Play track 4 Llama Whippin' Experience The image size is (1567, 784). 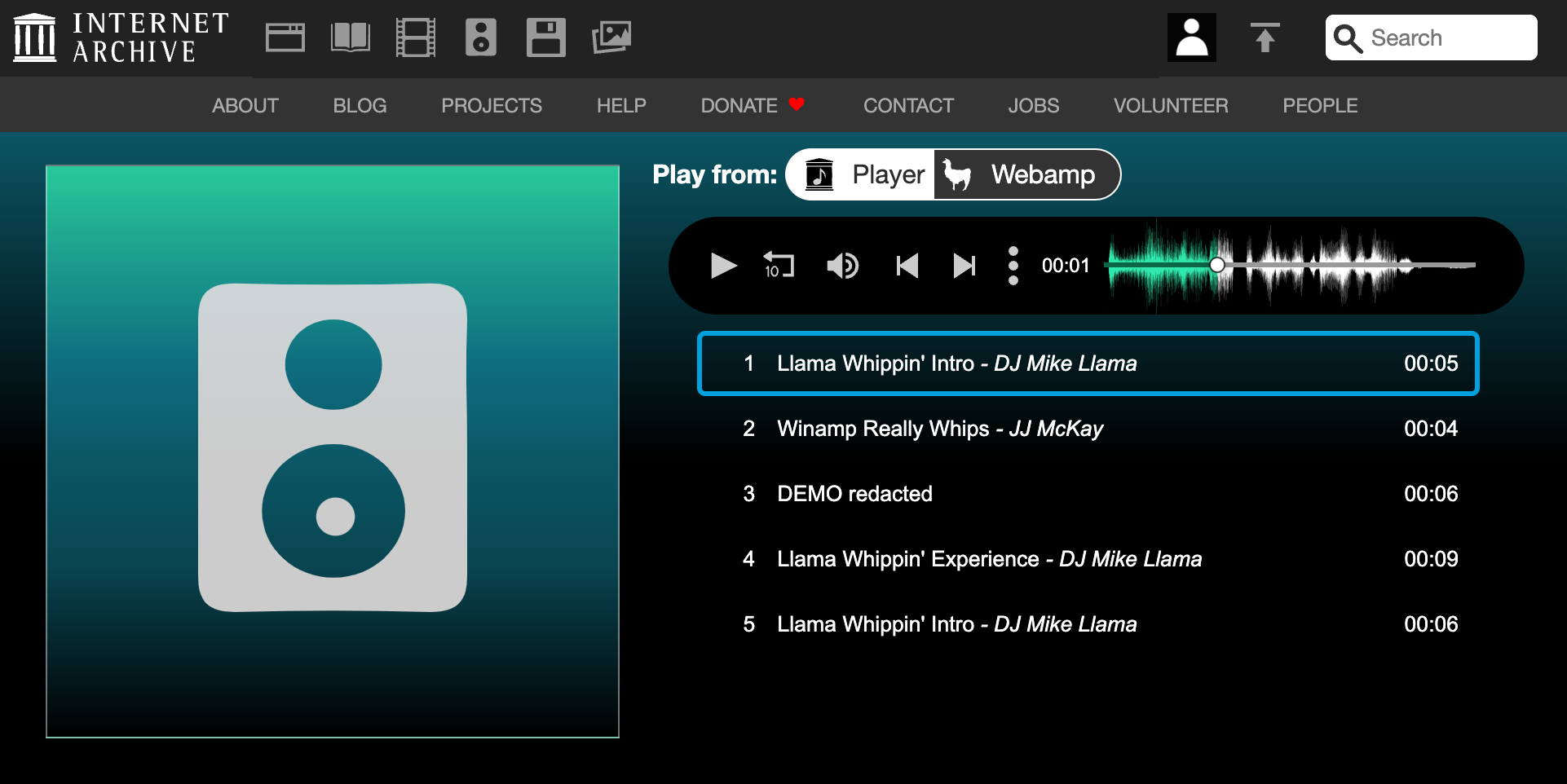[1088, 559]
